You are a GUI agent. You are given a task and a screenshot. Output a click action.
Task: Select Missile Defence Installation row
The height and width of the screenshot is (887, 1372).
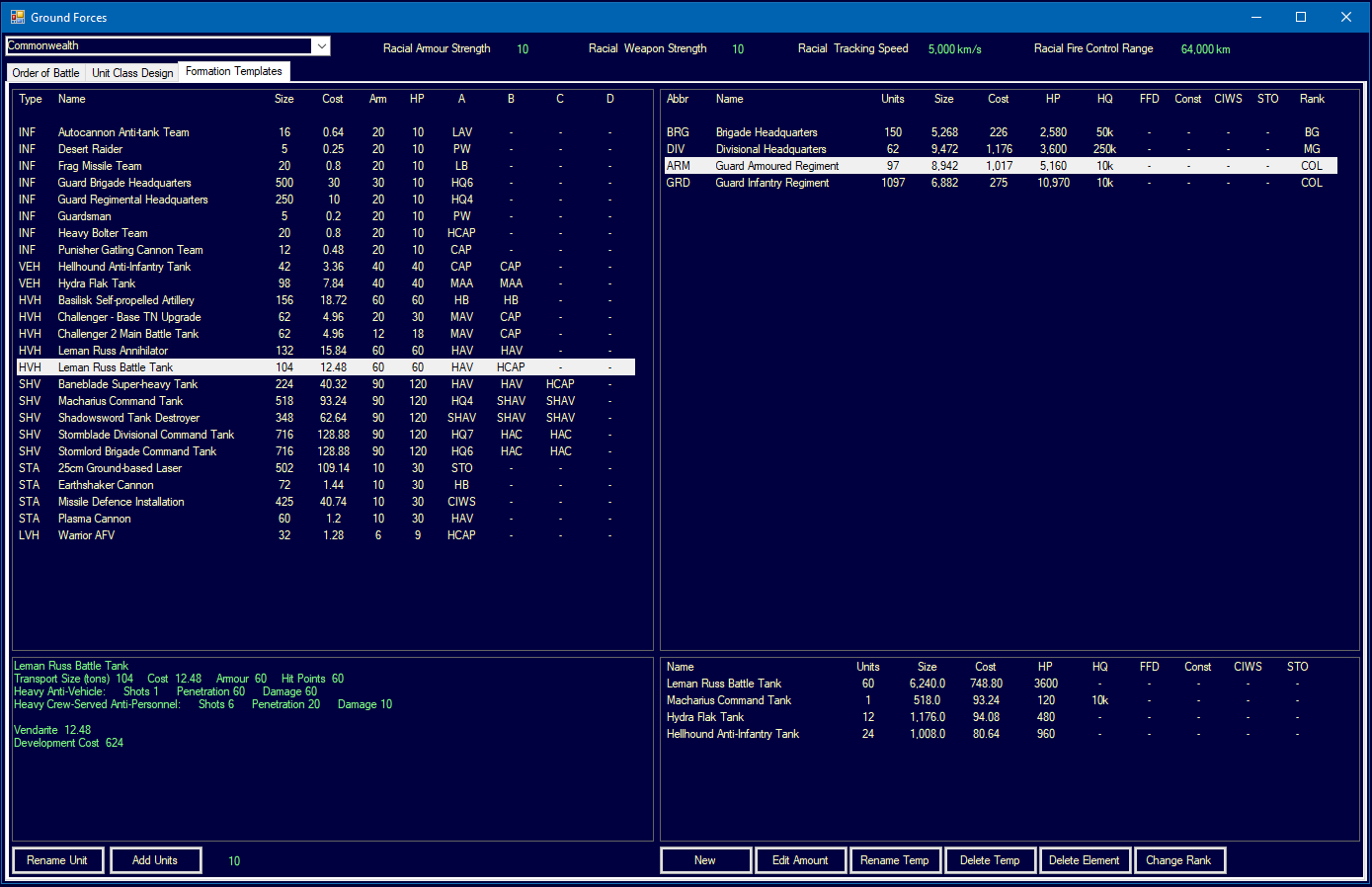tap(326, 502)
